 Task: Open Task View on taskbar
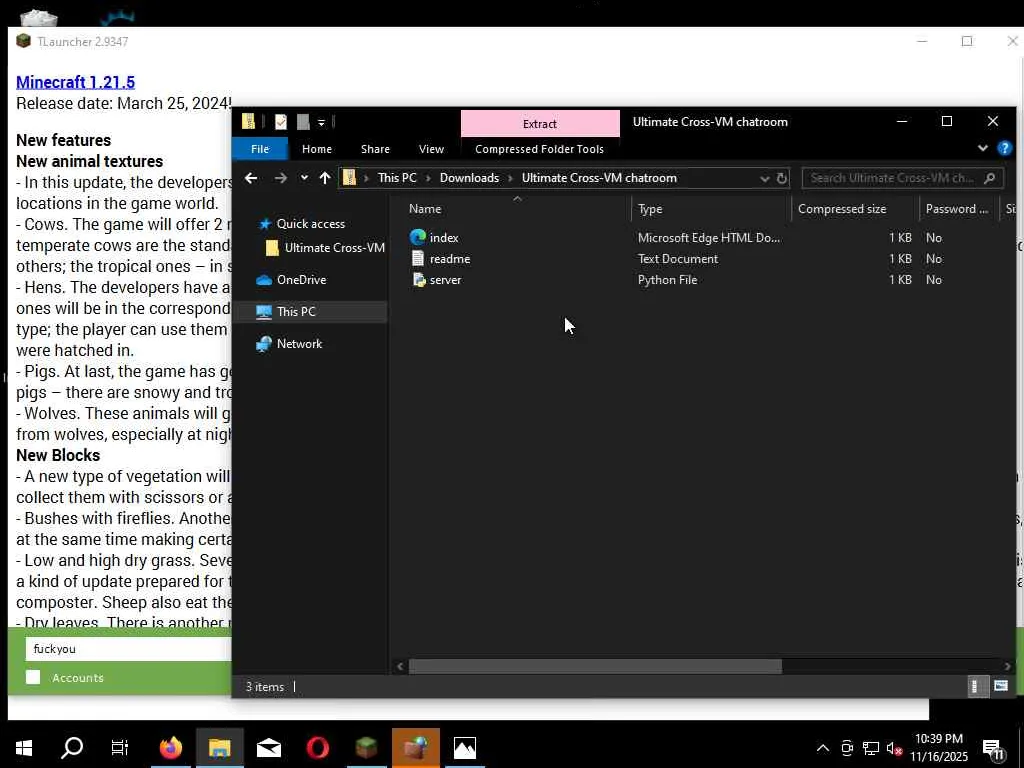(x=120, y=748)
